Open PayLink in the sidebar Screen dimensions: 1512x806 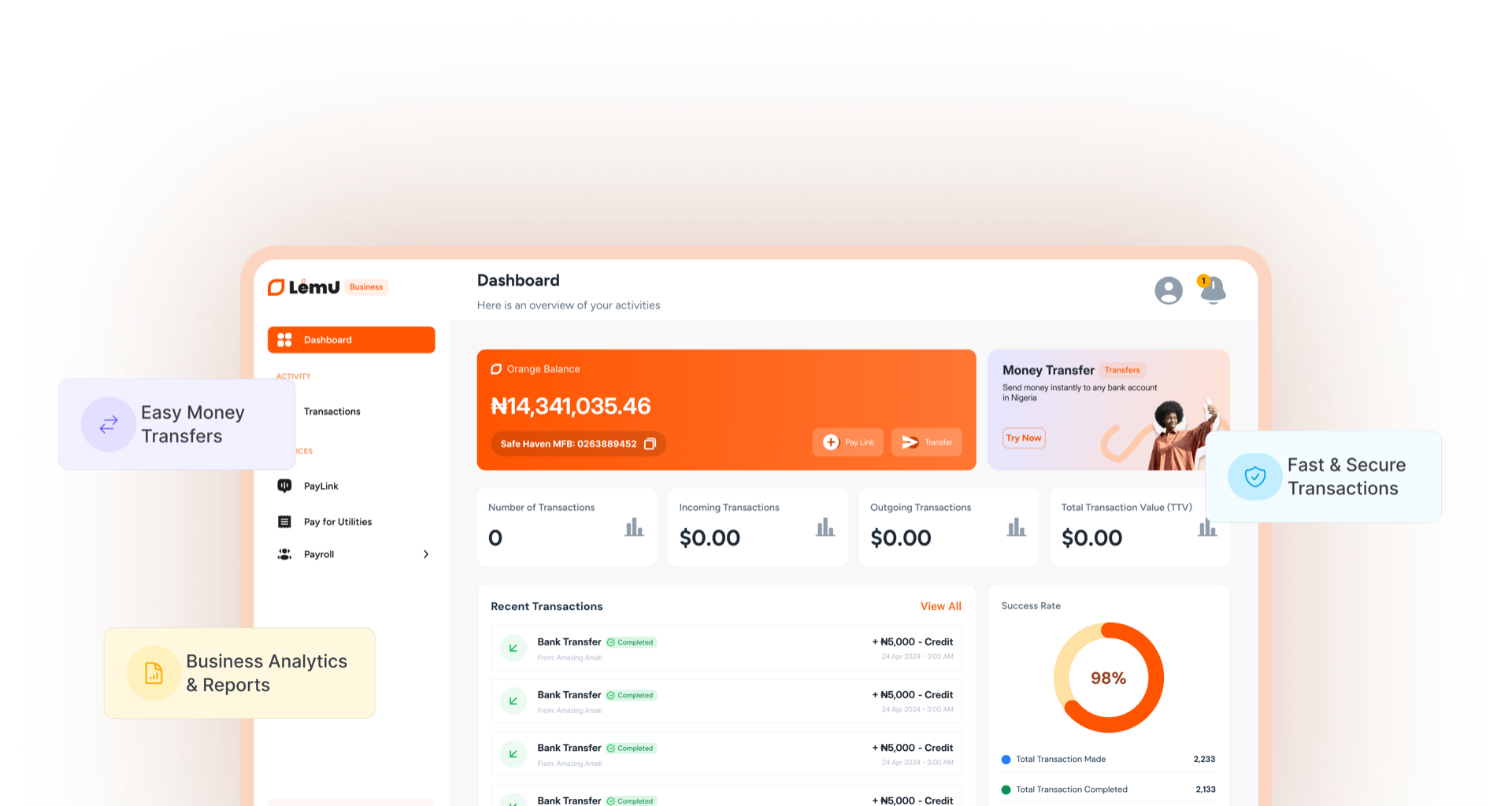click(x=321, y=486)
